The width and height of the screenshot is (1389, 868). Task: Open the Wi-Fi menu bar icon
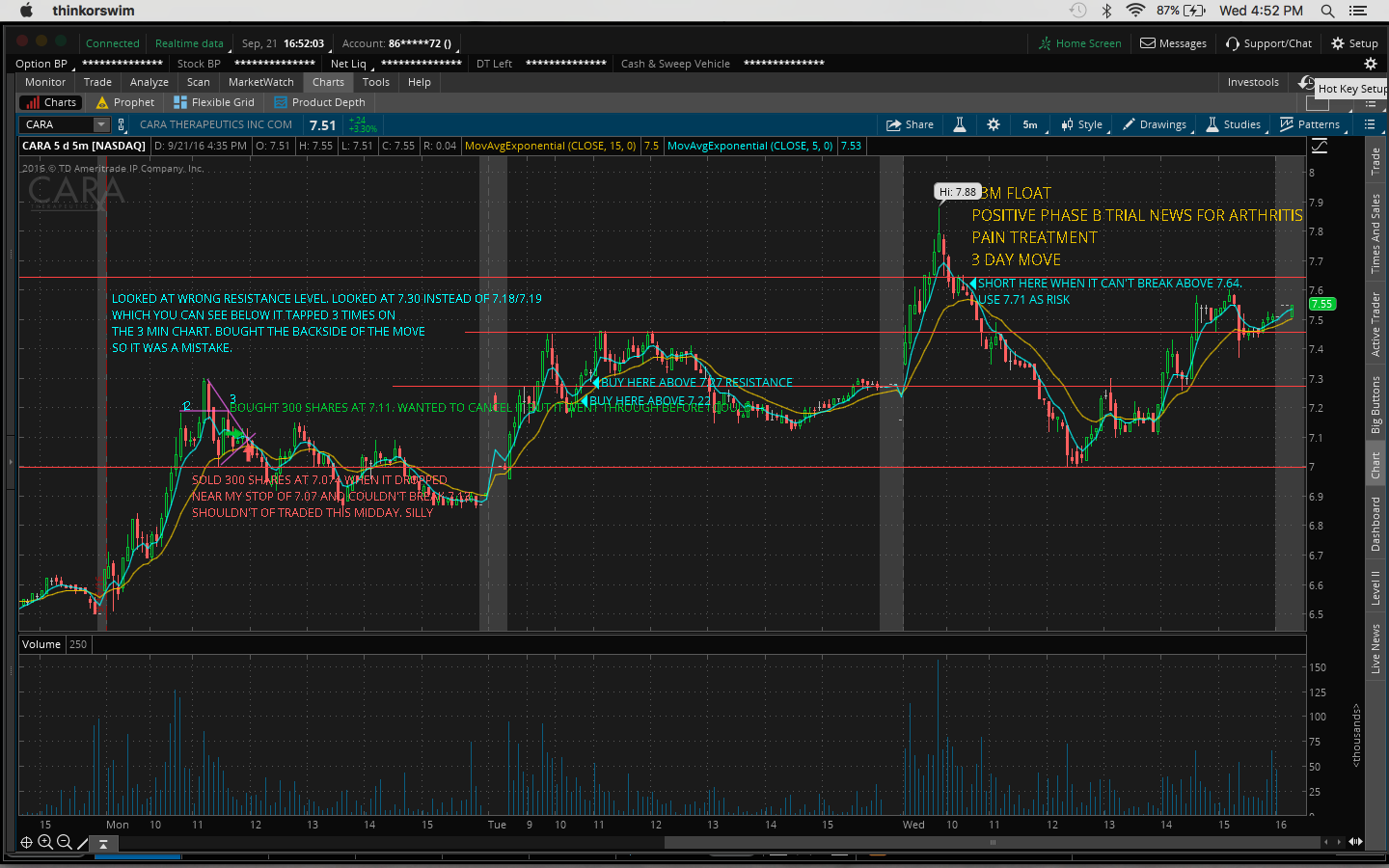(1135, 11)
